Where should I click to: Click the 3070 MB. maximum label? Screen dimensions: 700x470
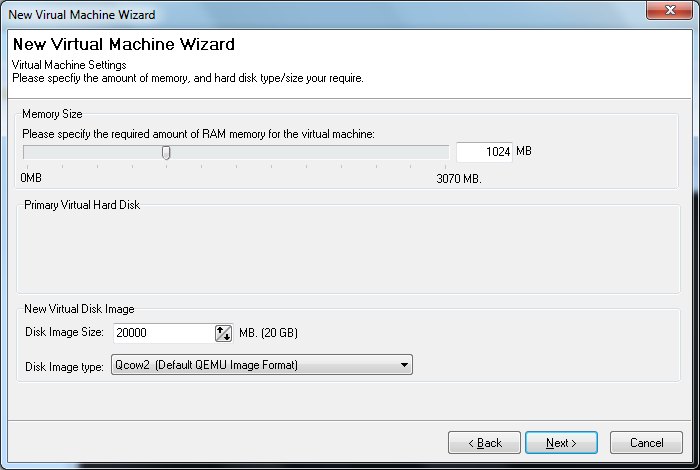(x=459, y=179)
